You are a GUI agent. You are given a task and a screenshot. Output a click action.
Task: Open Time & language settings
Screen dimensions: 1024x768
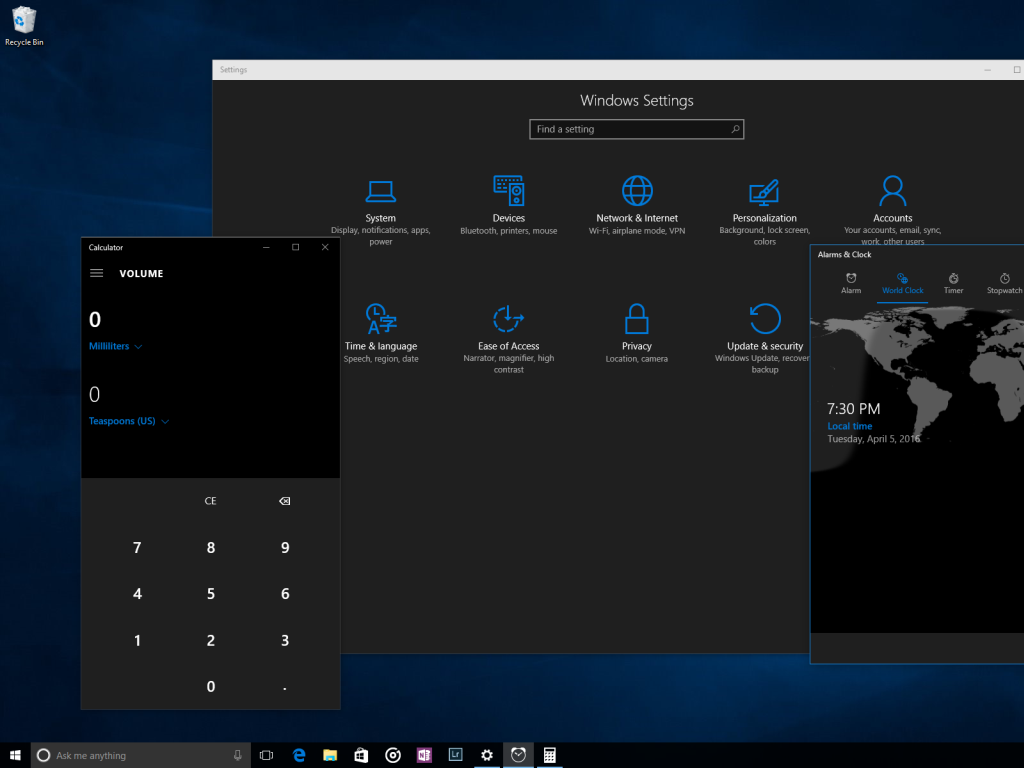click(381, 334)
